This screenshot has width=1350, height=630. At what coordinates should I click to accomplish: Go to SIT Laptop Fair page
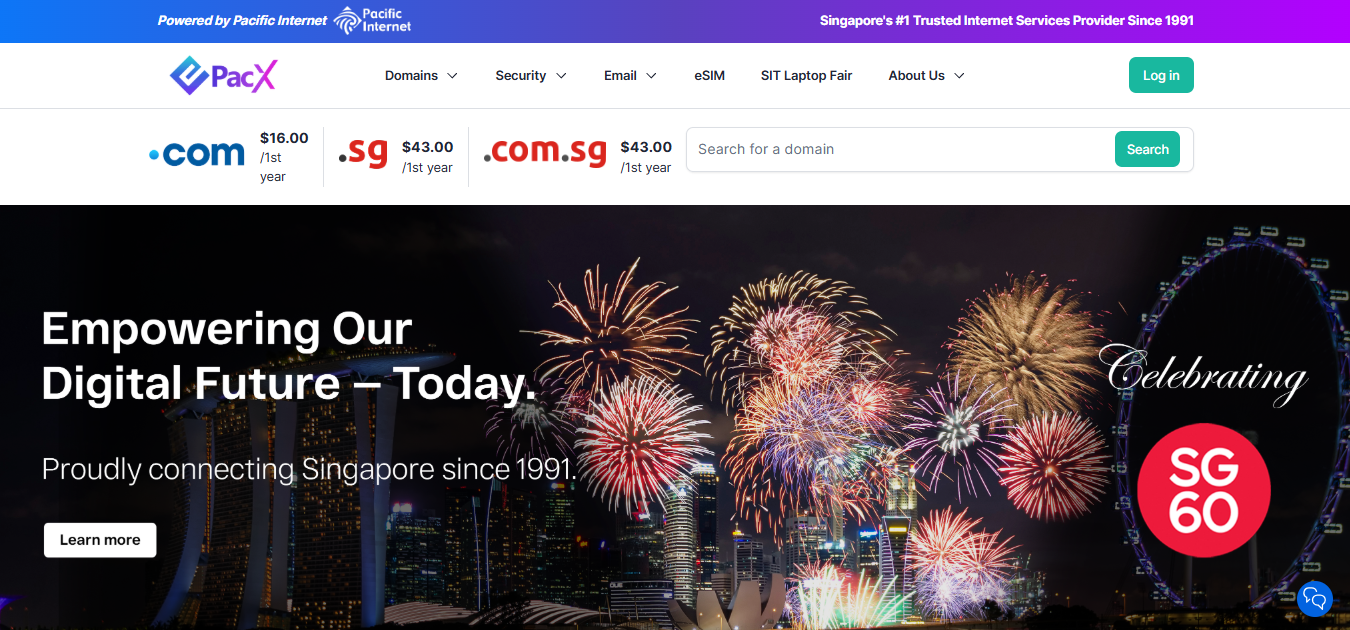pyautogui.click(x=806, y=75)
